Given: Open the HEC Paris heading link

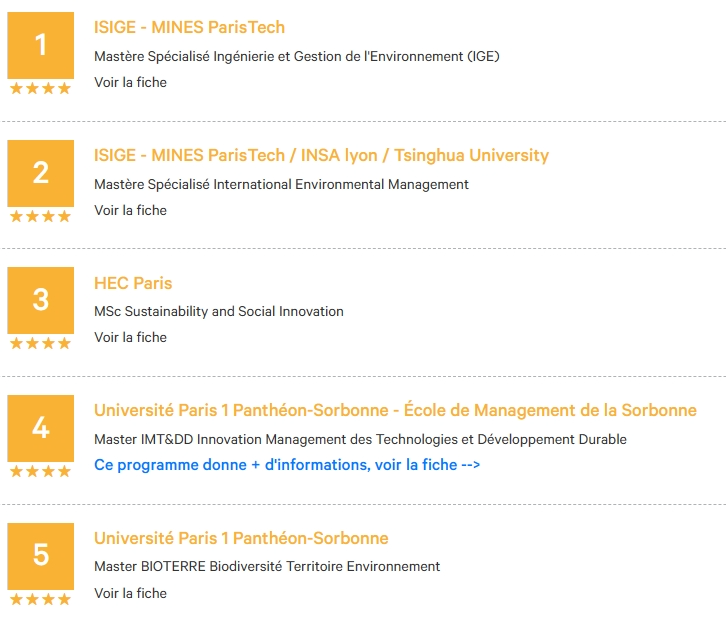Looking at the screenshot, I should tap(133, 283).
